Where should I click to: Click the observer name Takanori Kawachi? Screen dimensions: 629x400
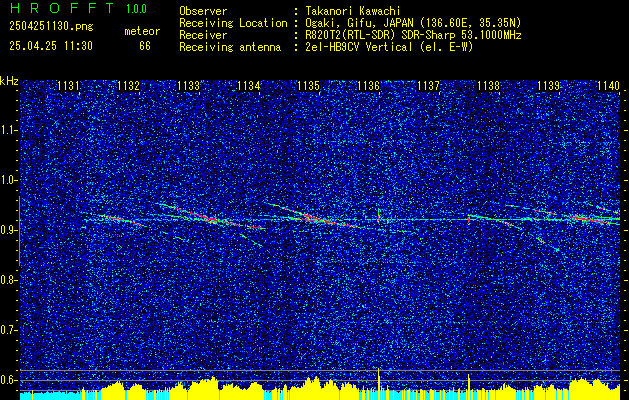click(x=353, y=11)
